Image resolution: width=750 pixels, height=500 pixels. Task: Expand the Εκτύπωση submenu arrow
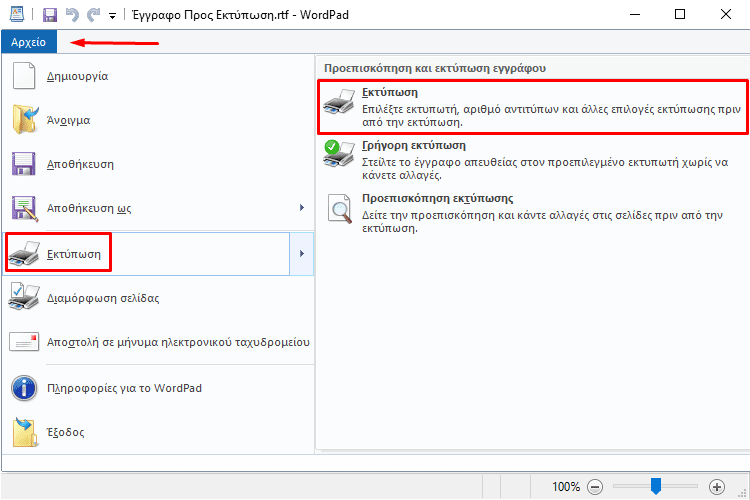302,254
